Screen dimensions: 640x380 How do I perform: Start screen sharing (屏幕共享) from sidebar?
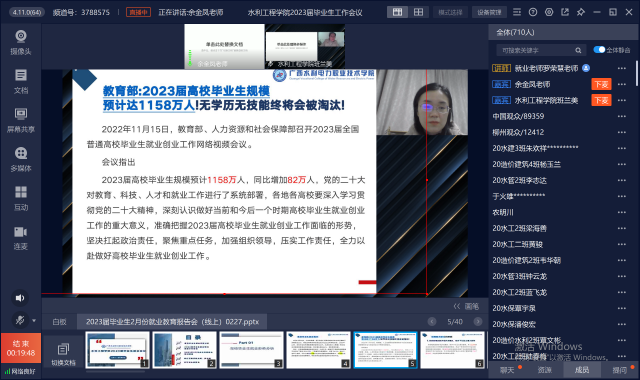[x=21, y=120]
